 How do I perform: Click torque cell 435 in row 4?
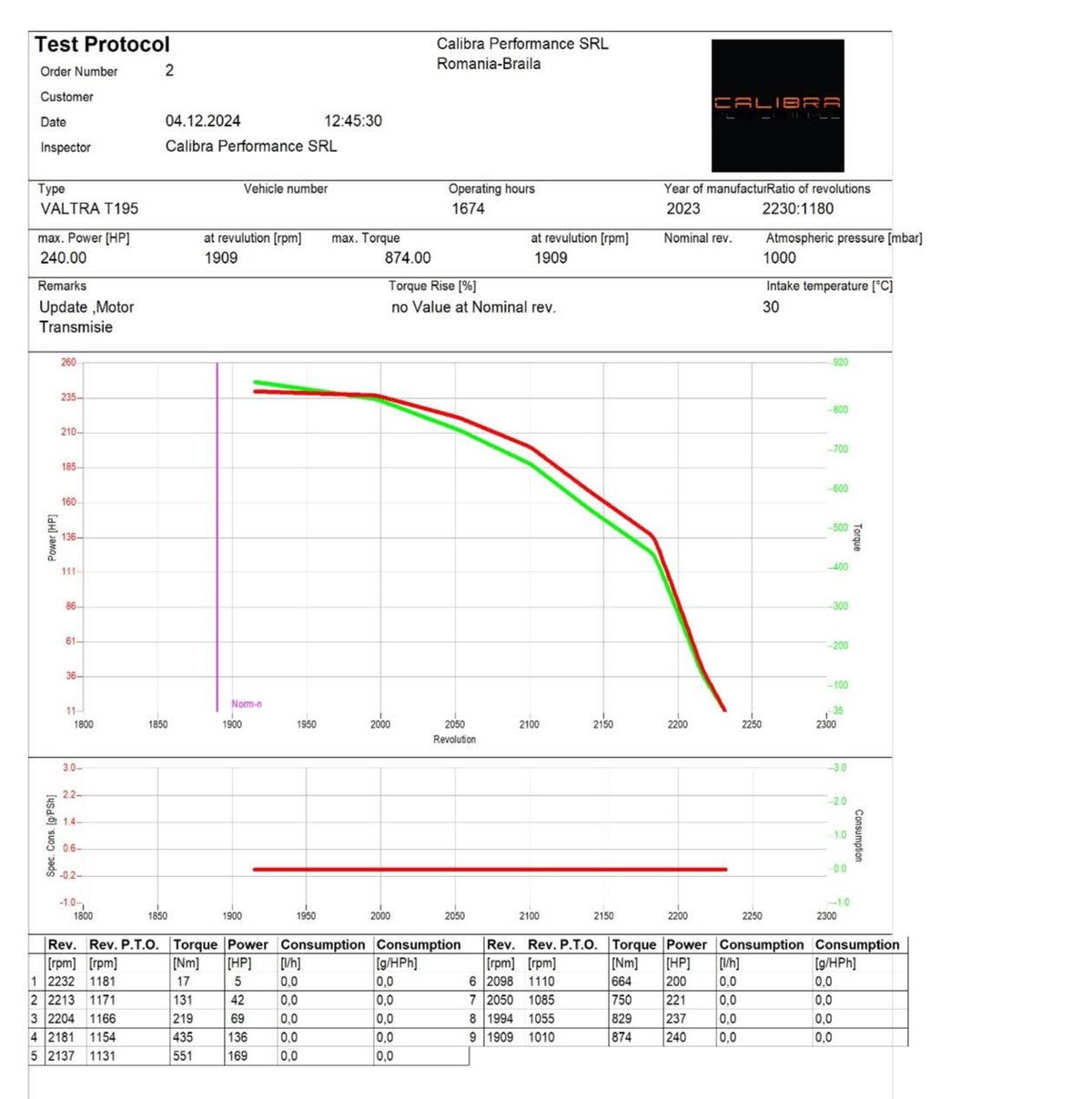[x=183, y=1037]
